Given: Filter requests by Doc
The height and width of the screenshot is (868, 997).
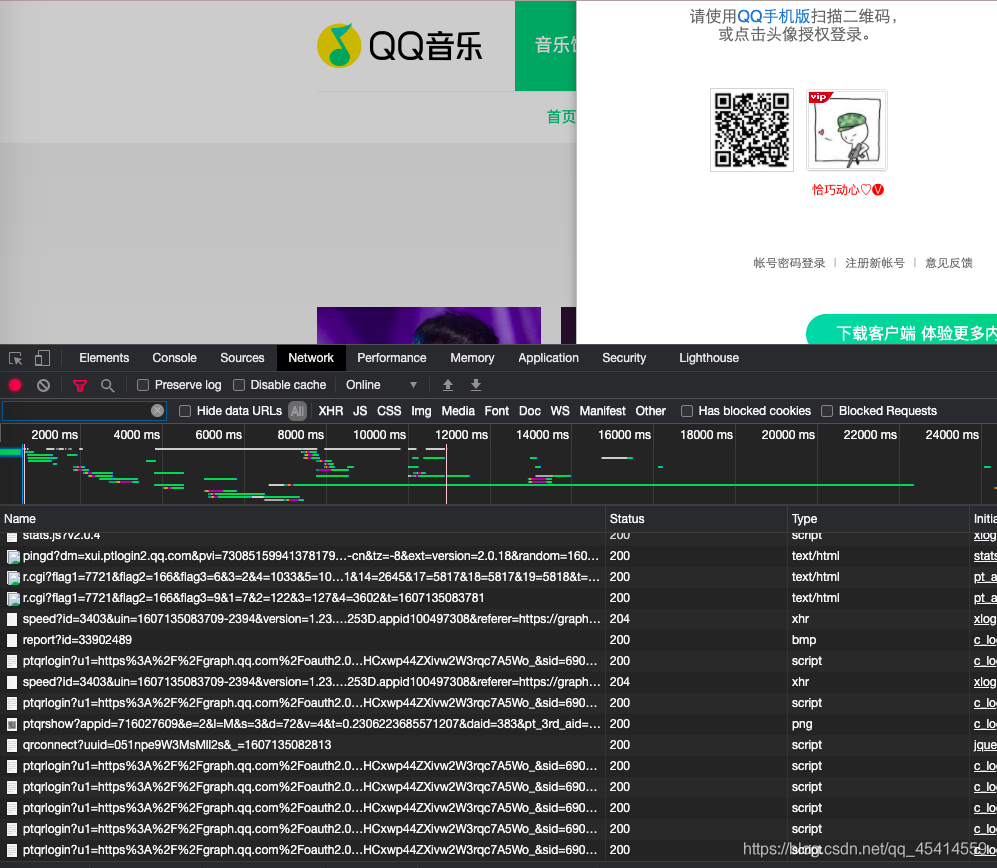Looking at the screenshot, I should (x=530, y=411).
